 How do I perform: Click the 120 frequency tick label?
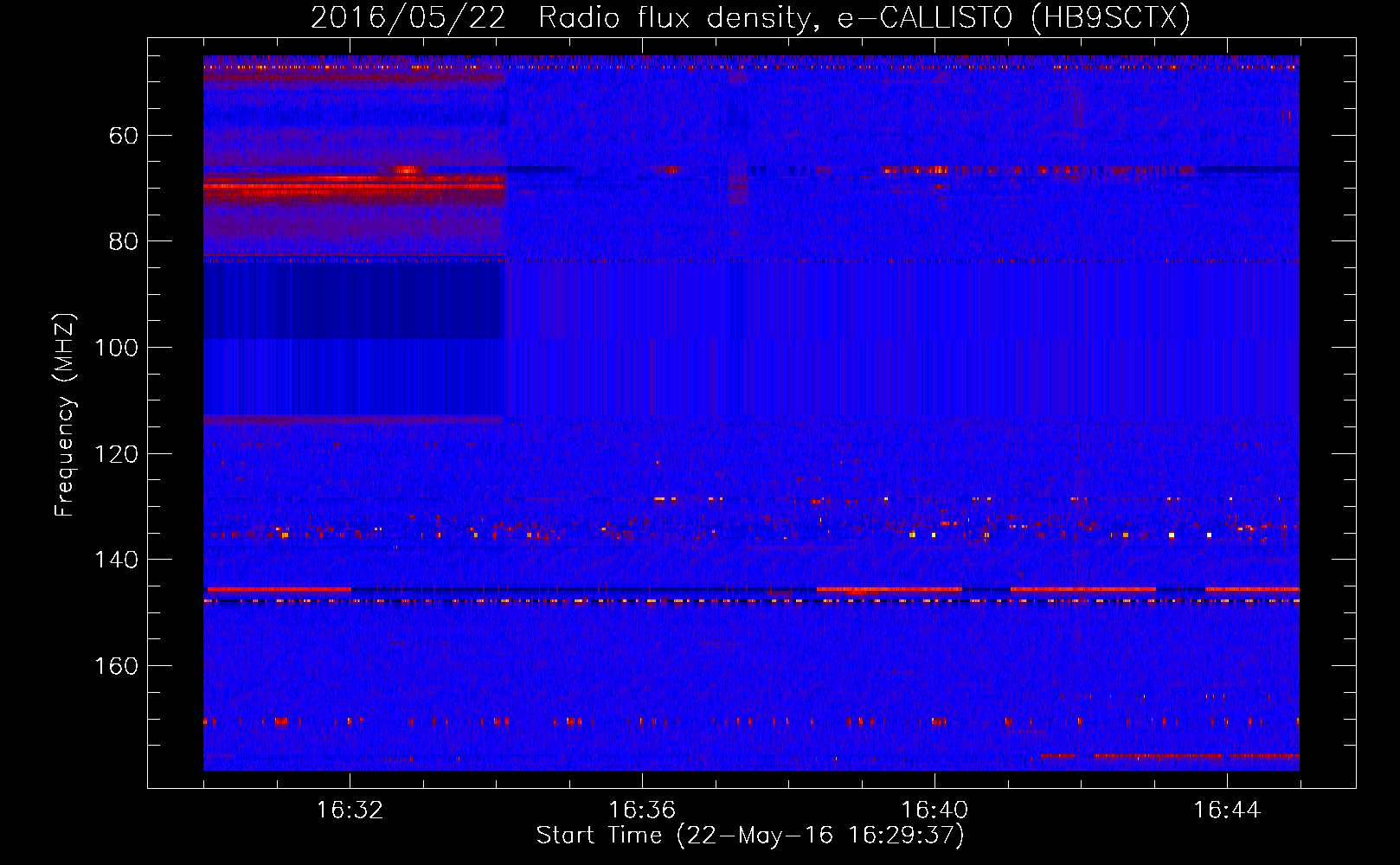116,454
